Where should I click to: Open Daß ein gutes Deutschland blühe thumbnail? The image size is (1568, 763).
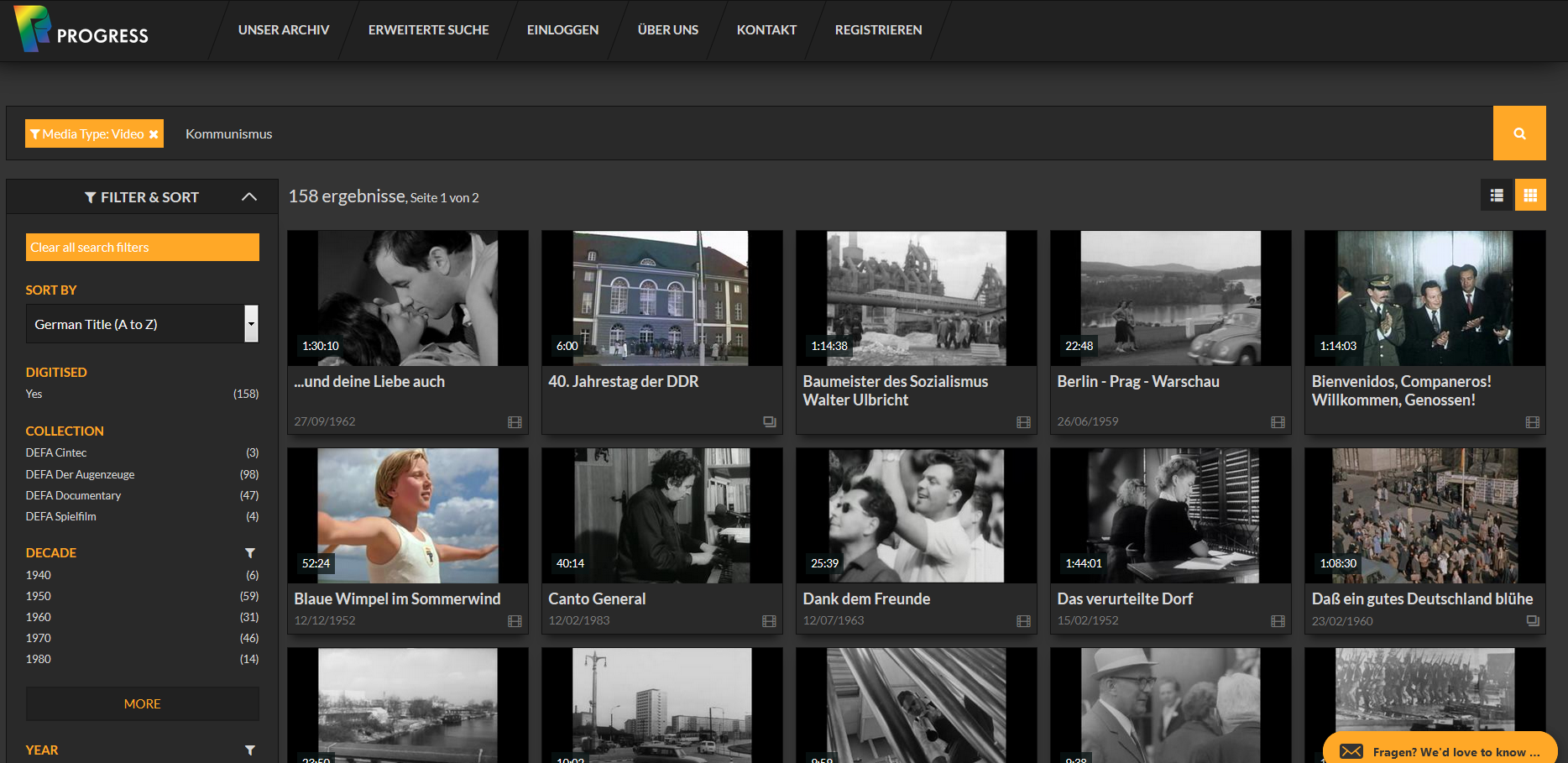point(1425,515)
